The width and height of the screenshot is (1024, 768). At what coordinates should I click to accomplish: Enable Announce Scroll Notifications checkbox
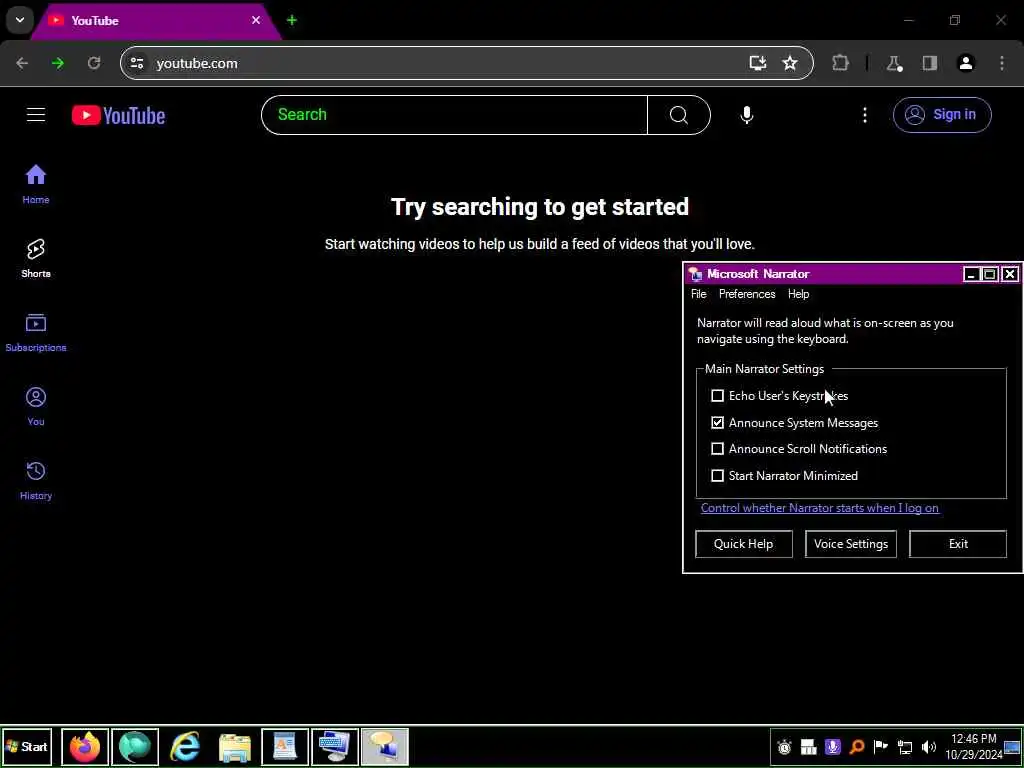[717, 449]
